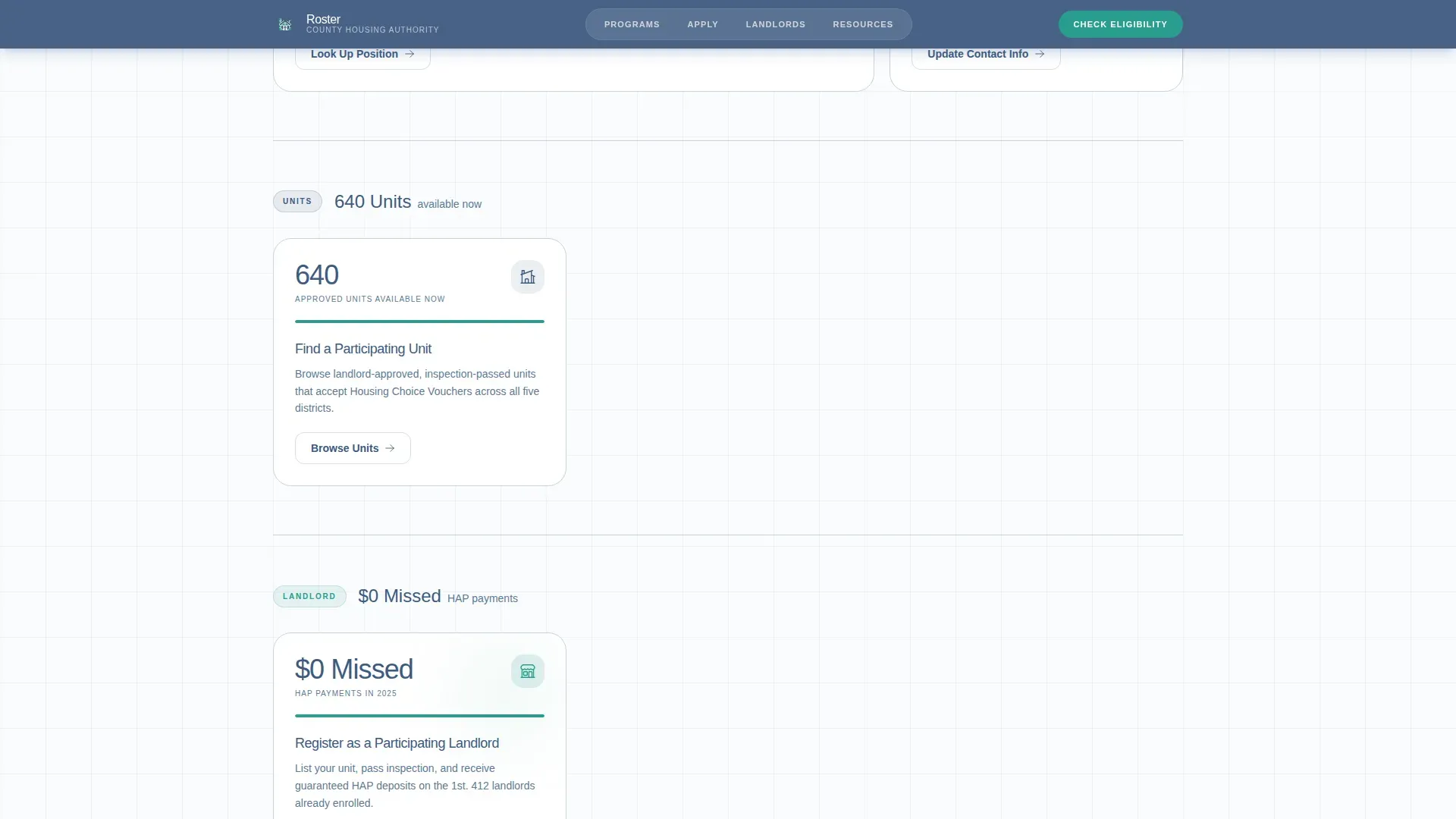Click the storefront icon in the $0 Missed card

tap(528, 671)
